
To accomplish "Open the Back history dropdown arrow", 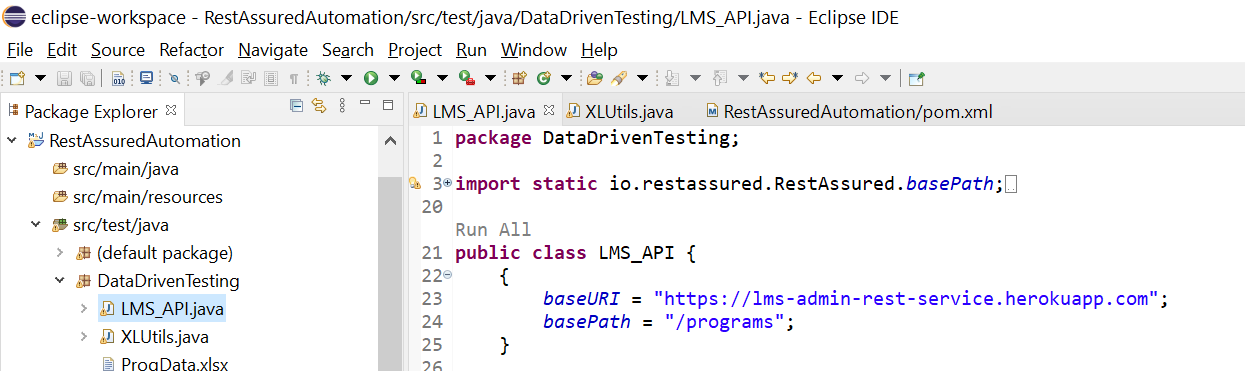I will (837, 78).
